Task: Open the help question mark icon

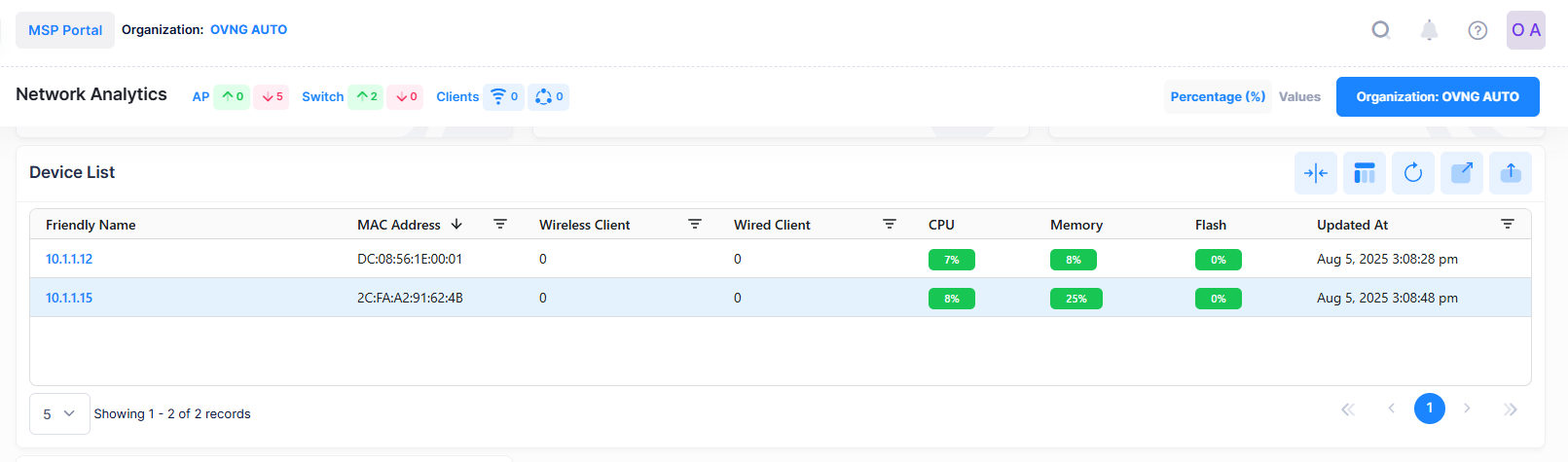Action: tap(1477, 30)
